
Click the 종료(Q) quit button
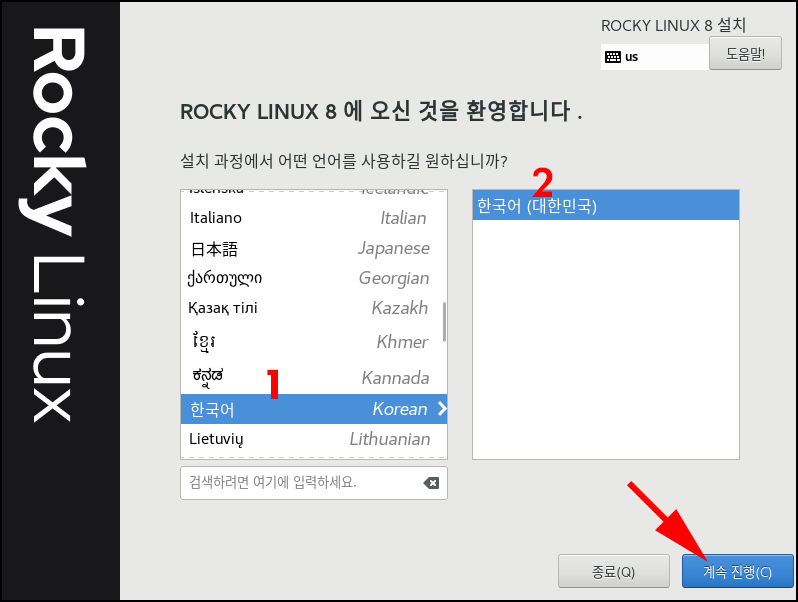[x=613, y=571]
